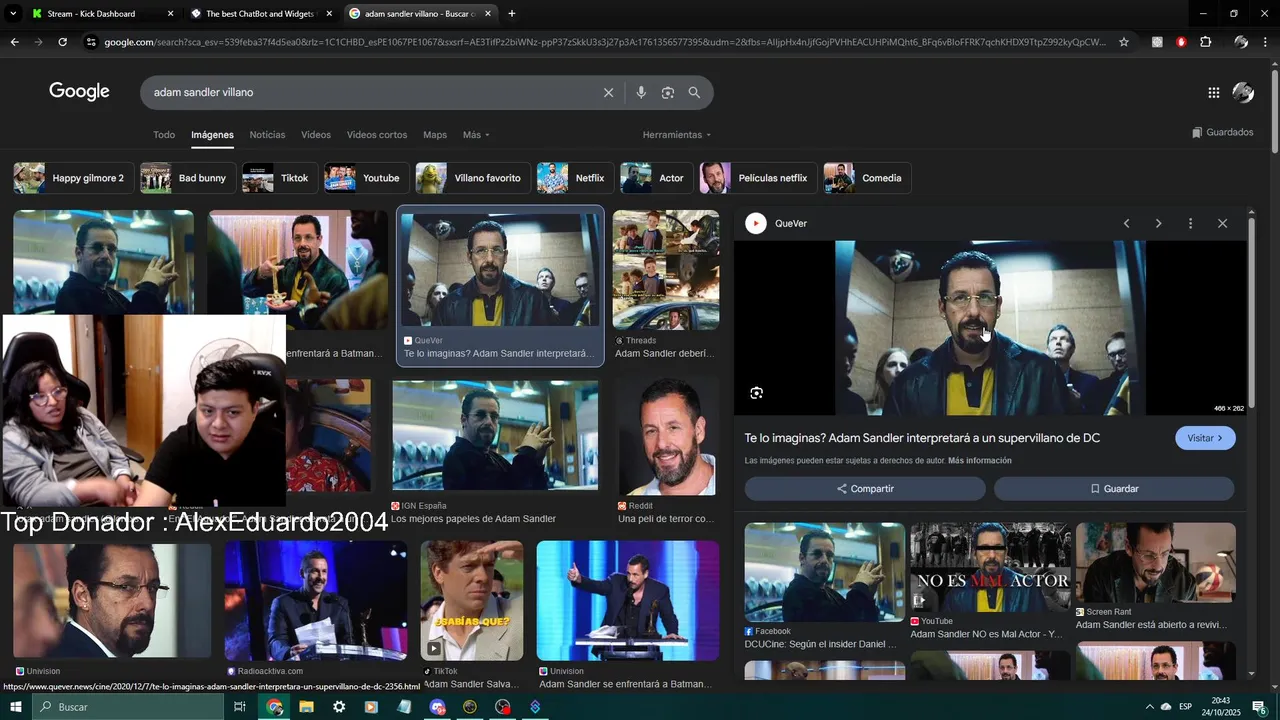Show previous image in preview panel

(1126, 223)
